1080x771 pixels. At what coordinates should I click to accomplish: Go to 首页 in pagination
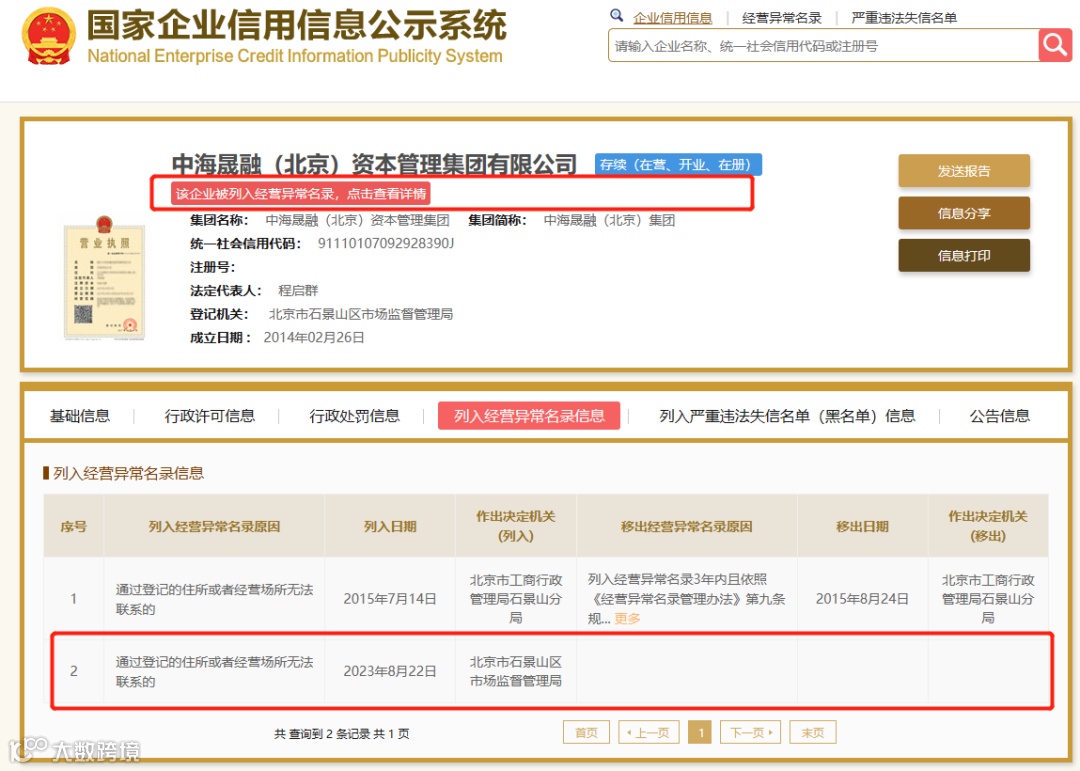point(586,732)
